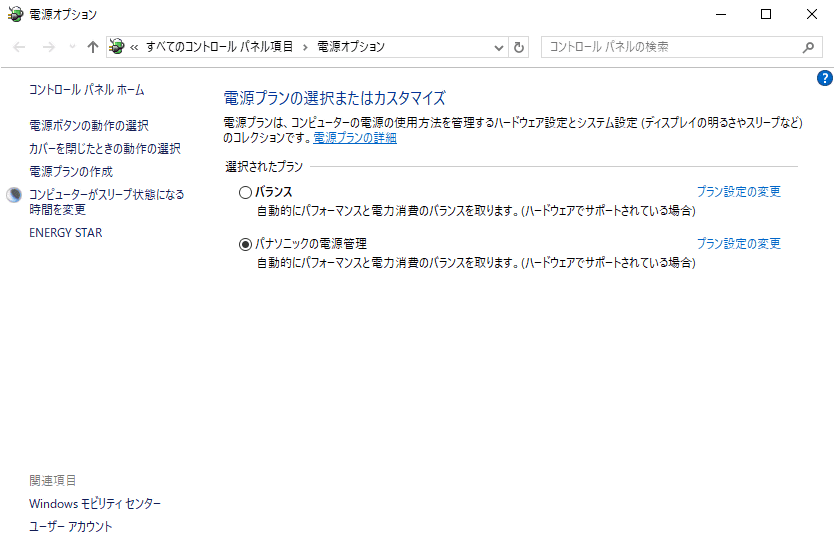Click the Forward navigation arrow

pos(46,47)
